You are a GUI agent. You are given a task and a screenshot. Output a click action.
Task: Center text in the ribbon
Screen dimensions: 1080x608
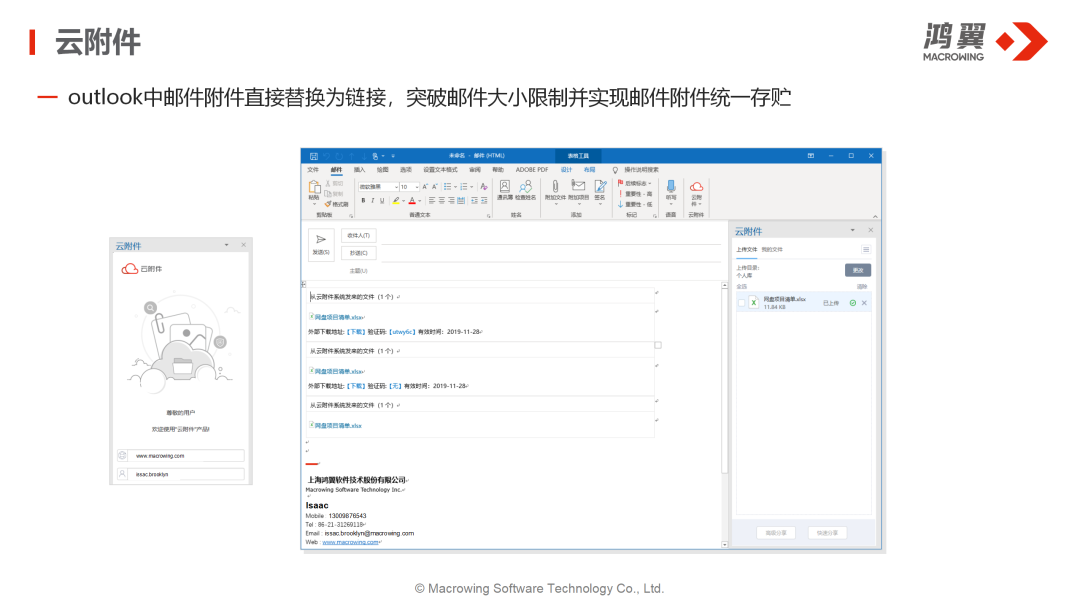click(442, 201)
